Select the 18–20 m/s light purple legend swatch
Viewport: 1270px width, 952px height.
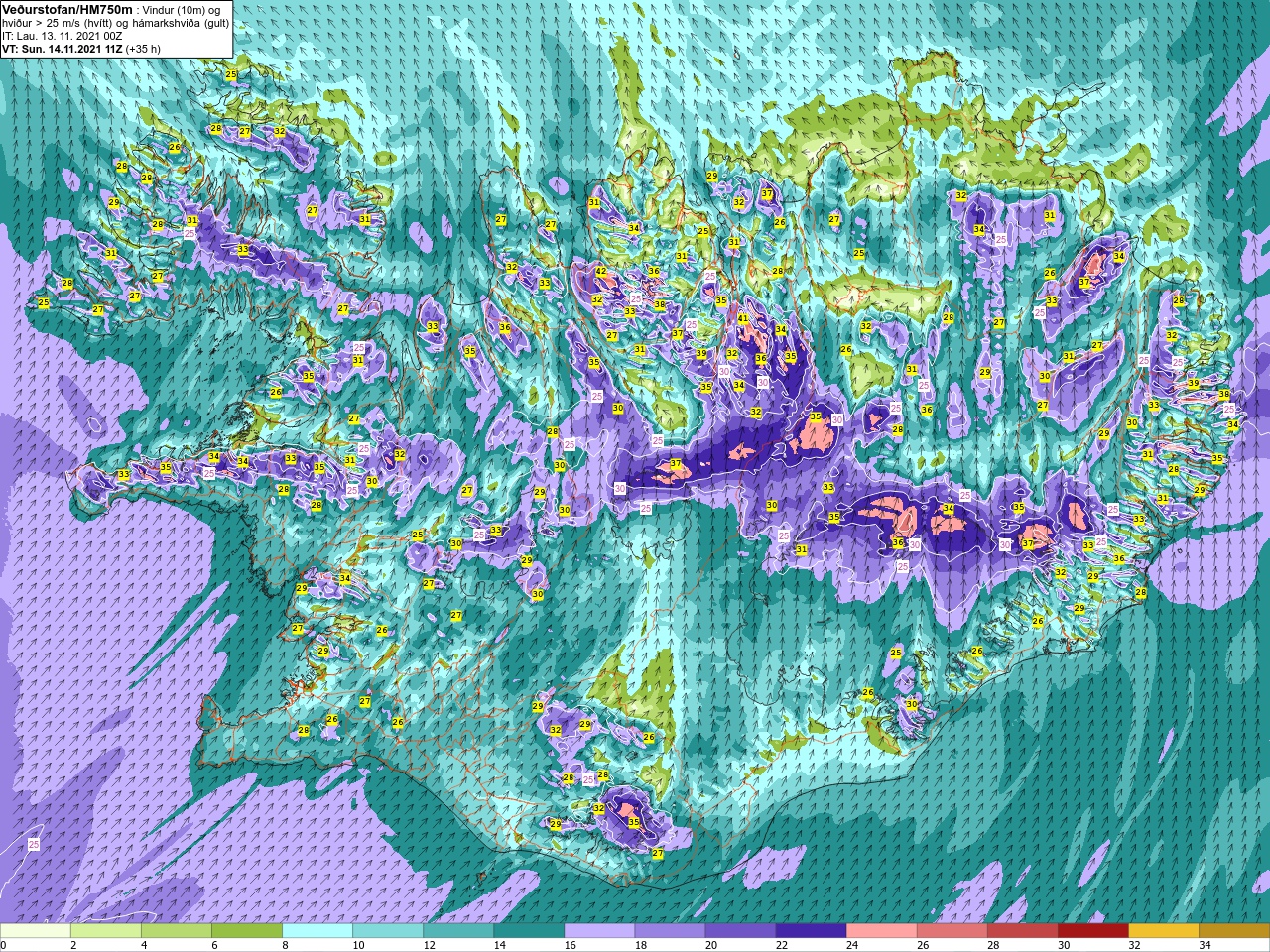click(670, 931)
